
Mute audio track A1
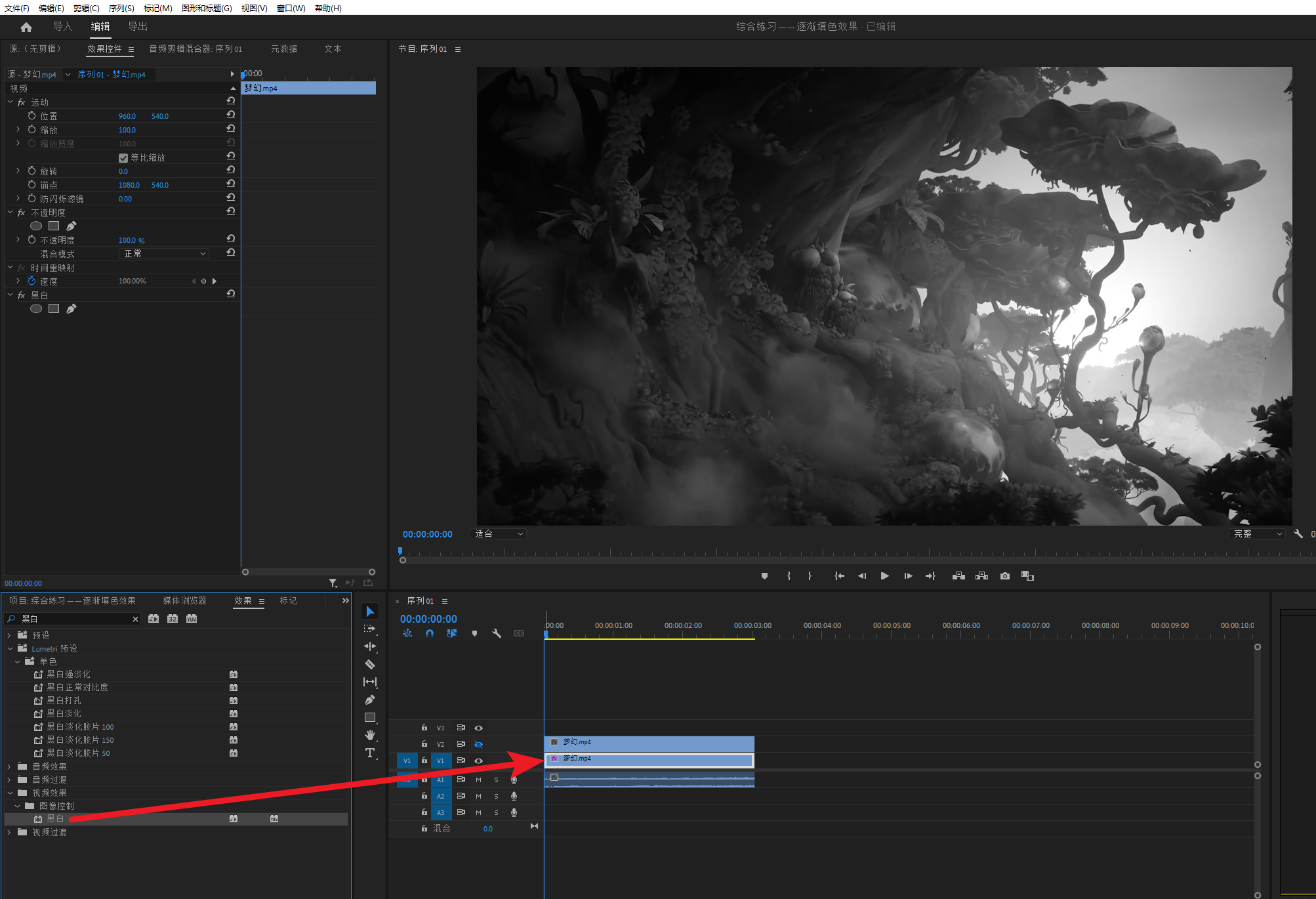coord(478,780)
